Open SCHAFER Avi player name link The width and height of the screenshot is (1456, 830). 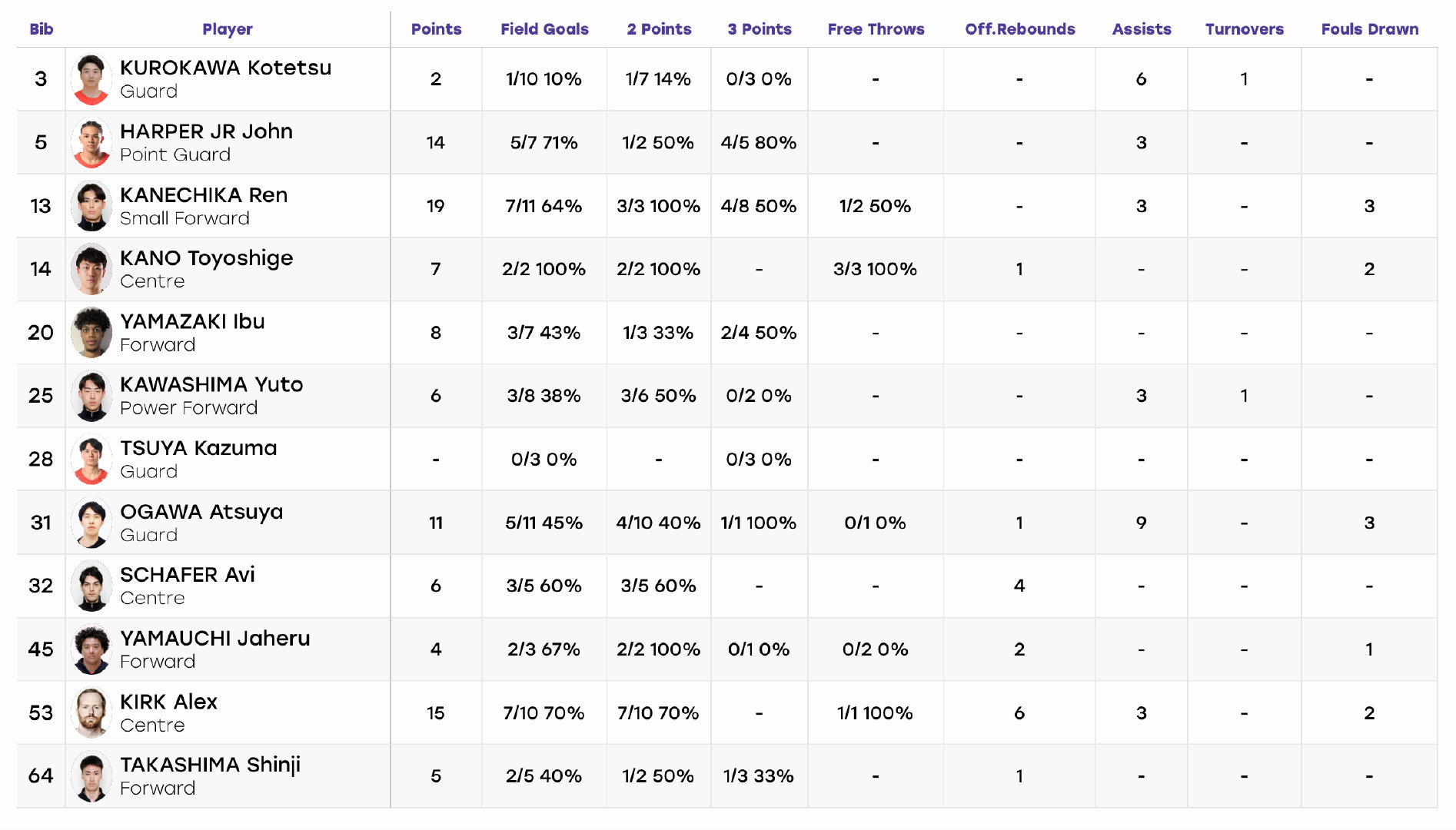188,575
